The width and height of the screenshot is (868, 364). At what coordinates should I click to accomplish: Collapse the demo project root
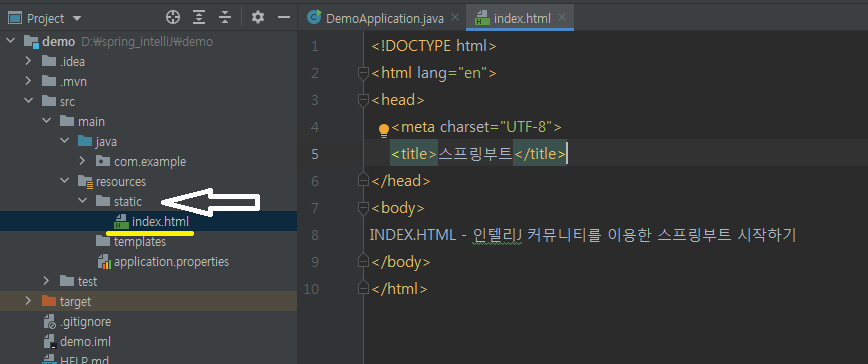pos(11,42)
